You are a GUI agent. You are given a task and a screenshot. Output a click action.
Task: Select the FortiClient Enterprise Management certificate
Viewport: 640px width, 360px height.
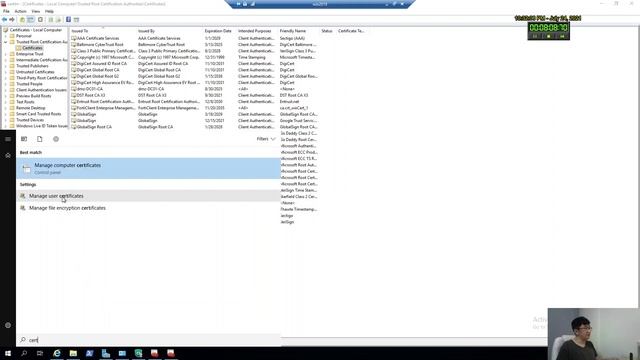point(103,108)
